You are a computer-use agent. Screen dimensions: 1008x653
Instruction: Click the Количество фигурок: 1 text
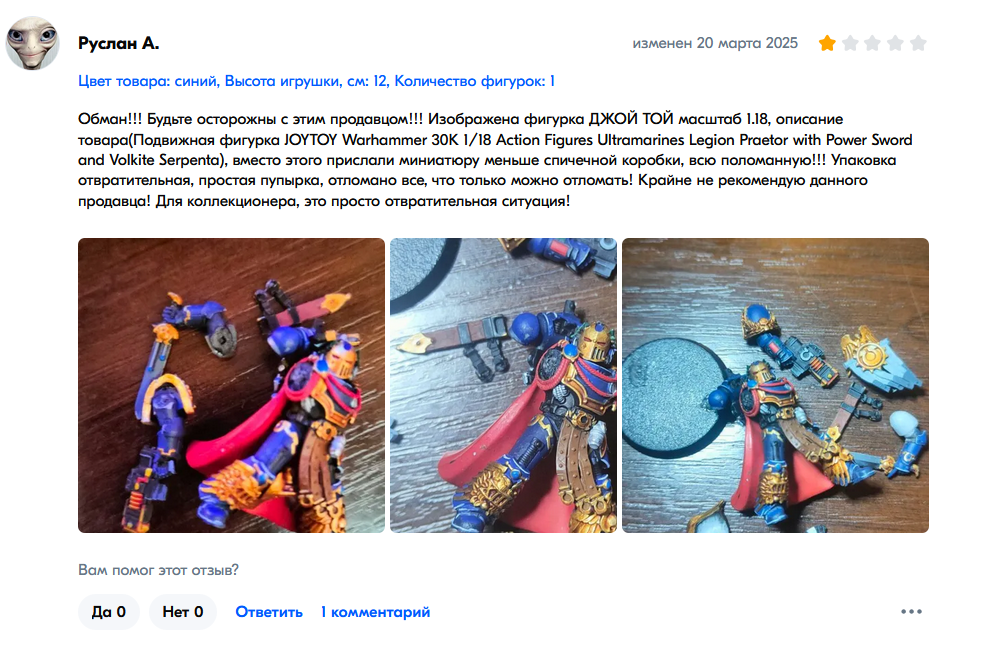[x=474, y=81]
